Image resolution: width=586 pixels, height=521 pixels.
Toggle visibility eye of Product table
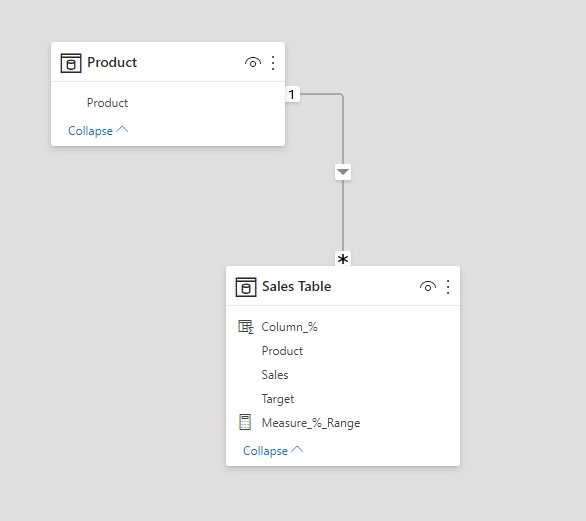pos(253,62)
